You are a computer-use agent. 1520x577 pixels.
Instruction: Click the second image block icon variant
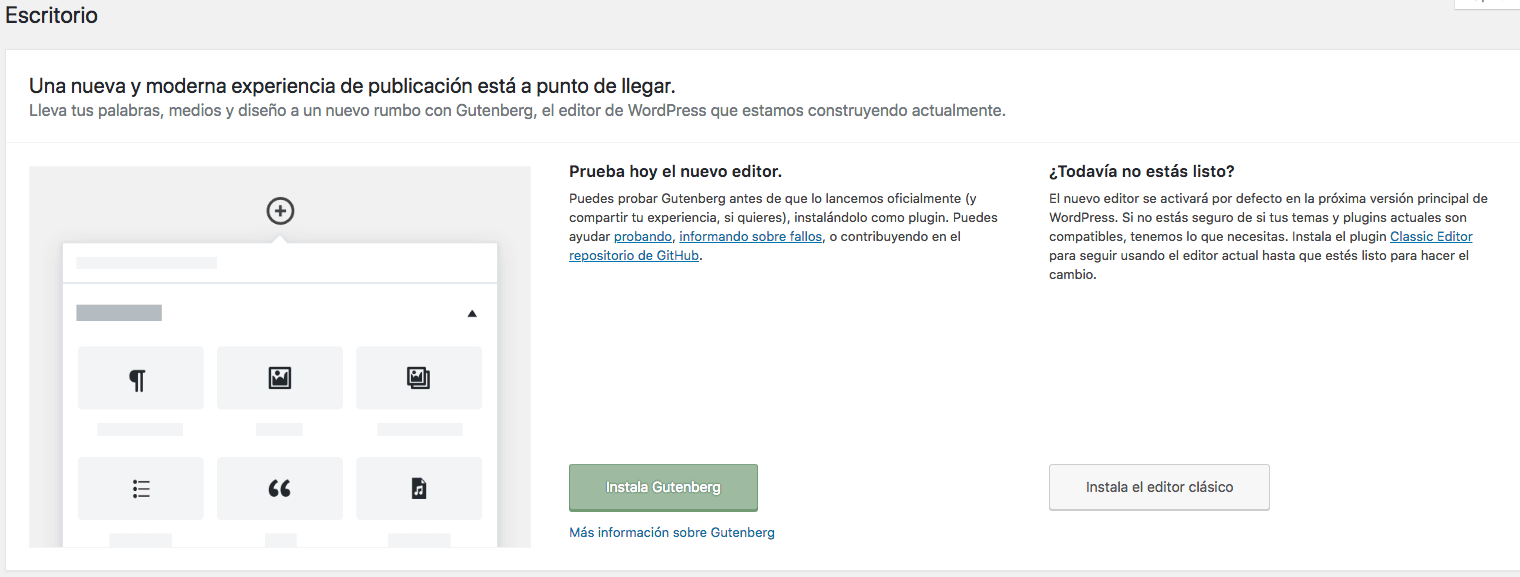418,377
